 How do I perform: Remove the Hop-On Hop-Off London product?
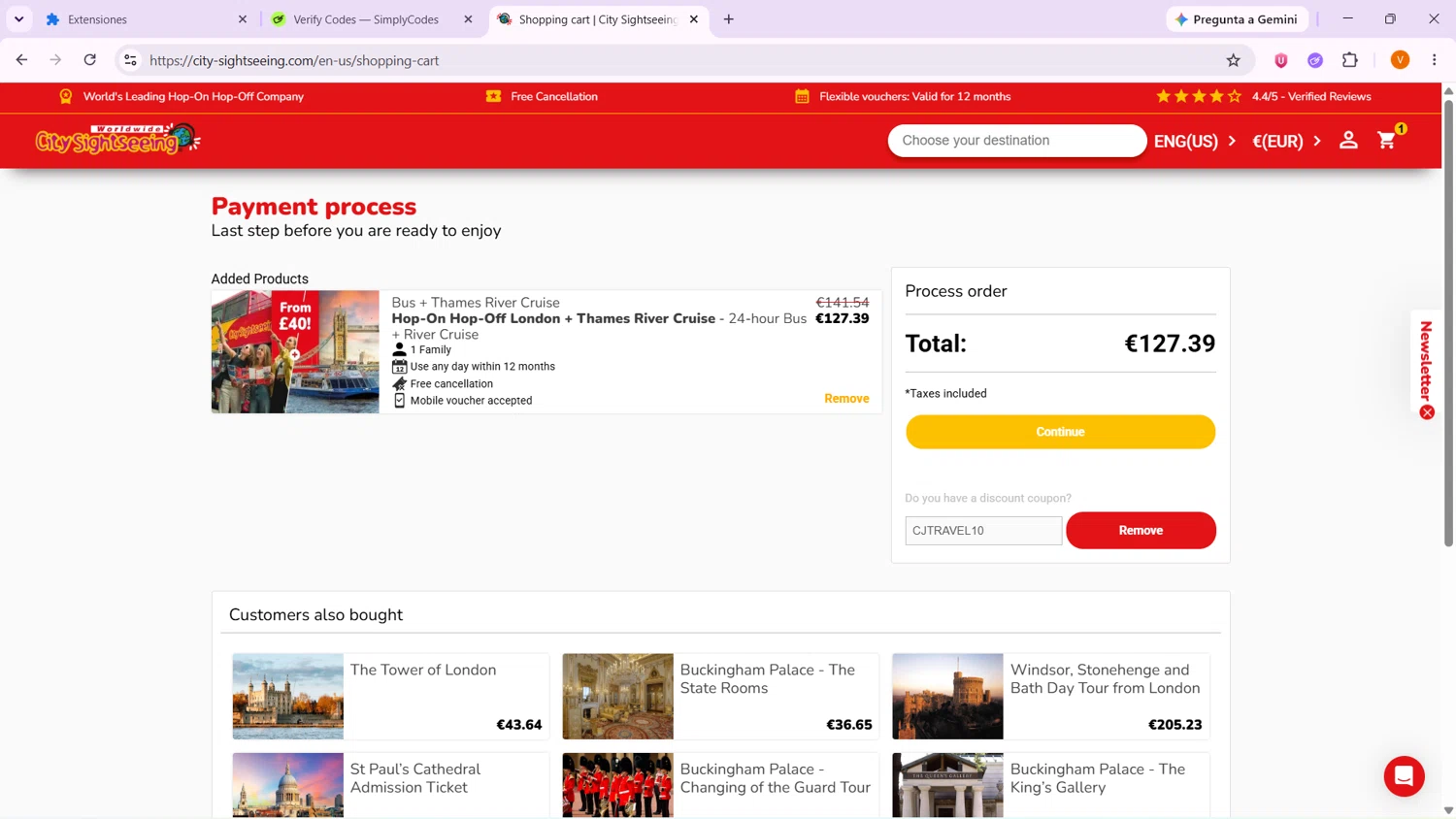(x=846, y=399)
